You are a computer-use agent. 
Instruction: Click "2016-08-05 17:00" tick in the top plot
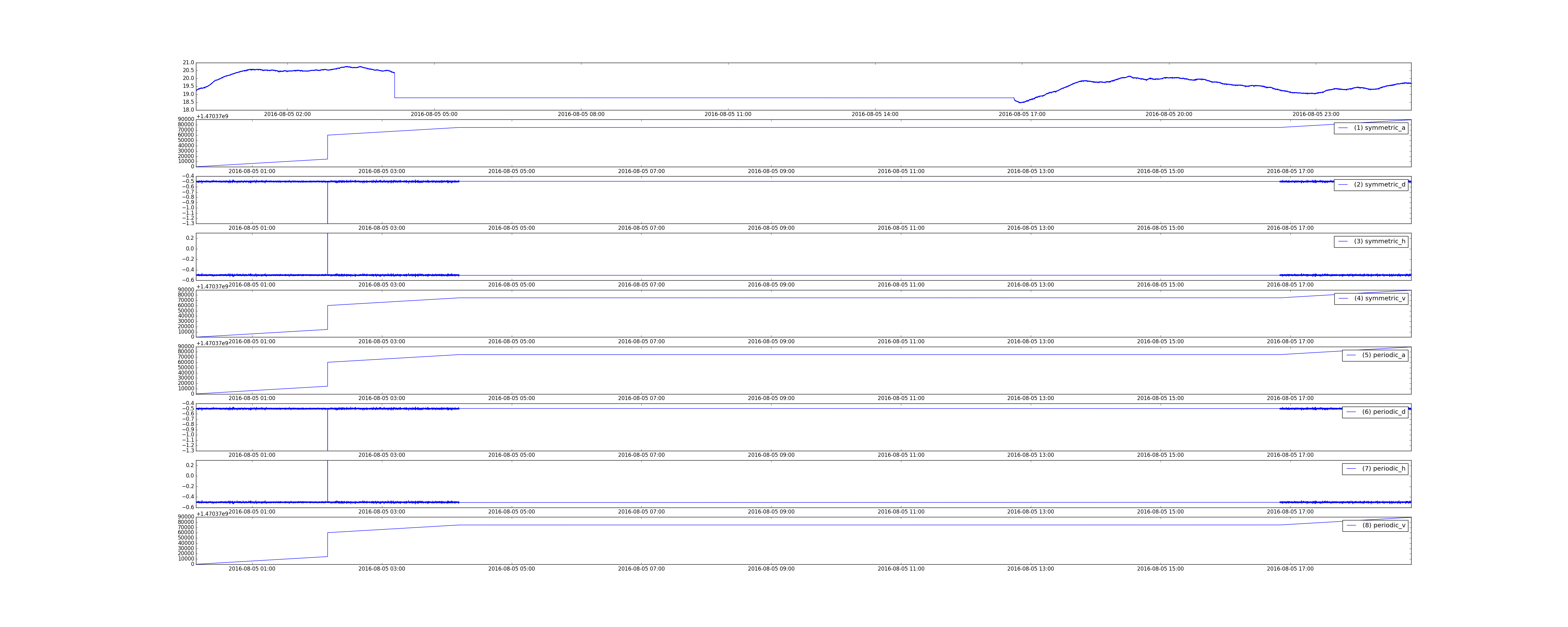pyautogui.click(x=1022, y=114)
